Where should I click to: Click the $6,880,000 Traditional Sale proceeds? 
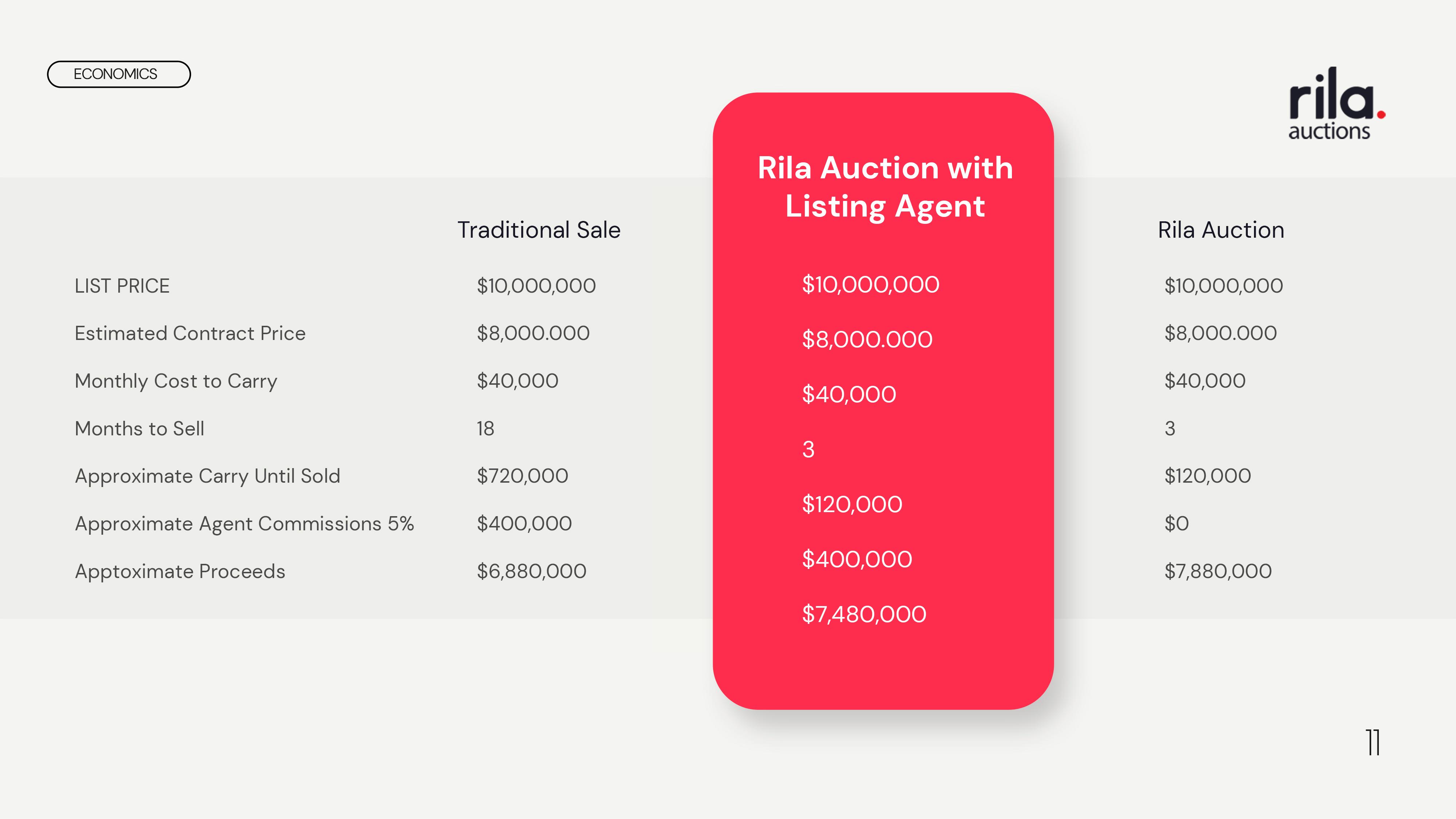click(x=531, y=571)
